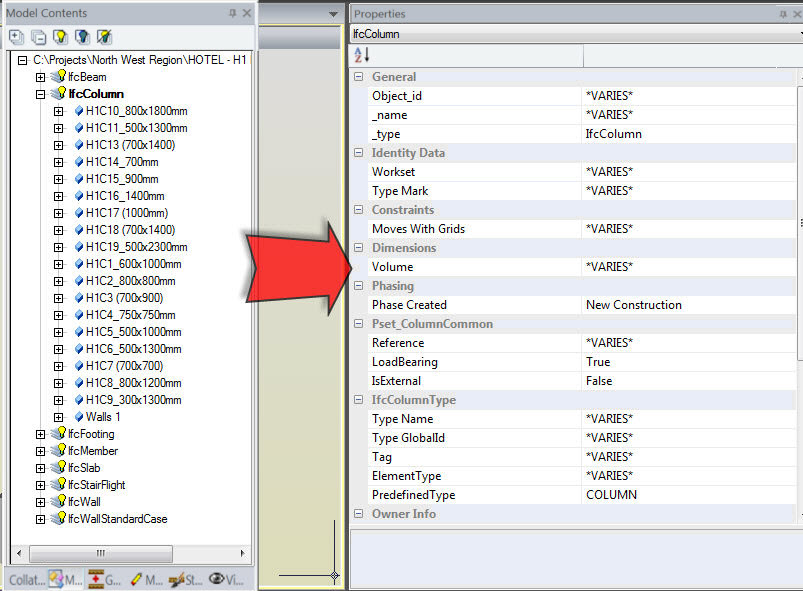Select the H1C17 (1000mm) column item

click(x=127, y=213)
